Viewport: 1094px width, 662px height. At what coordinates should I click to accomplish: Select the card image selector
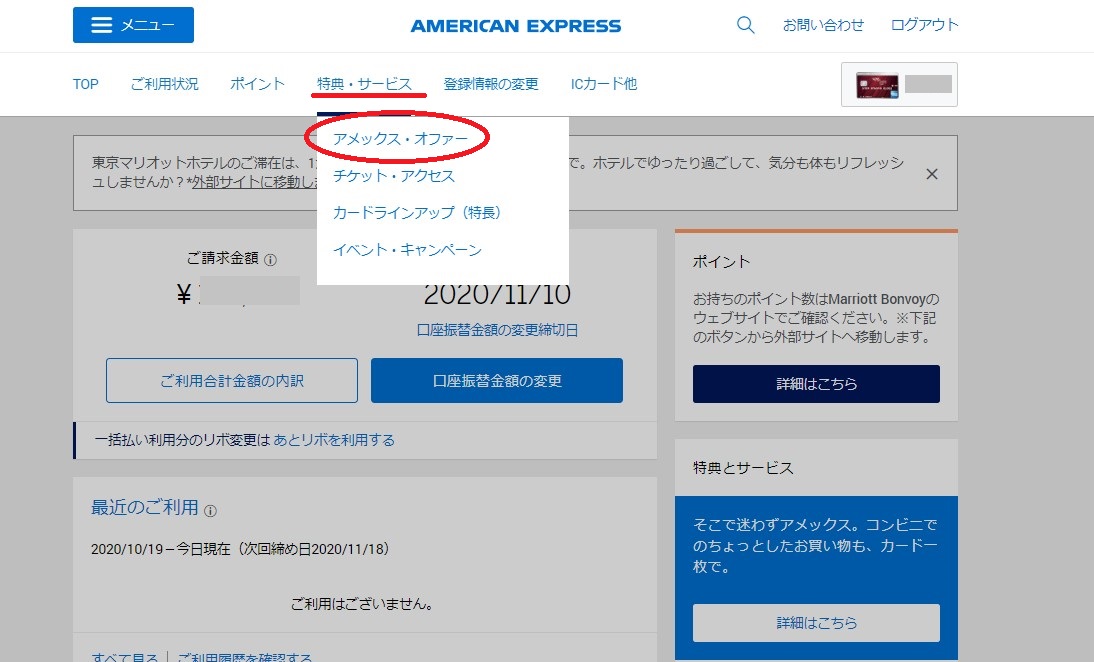(x=899, y=84)
